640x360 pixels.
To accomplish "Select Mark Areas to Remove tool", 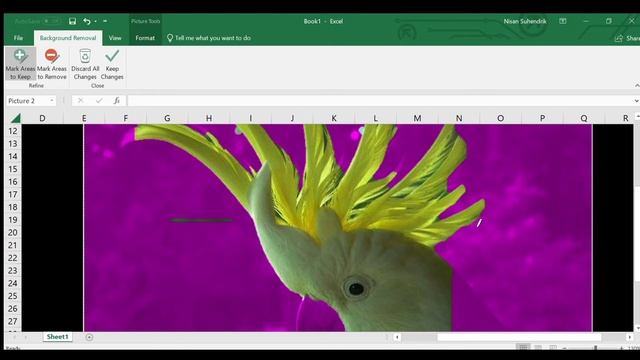I will (51, 64).
